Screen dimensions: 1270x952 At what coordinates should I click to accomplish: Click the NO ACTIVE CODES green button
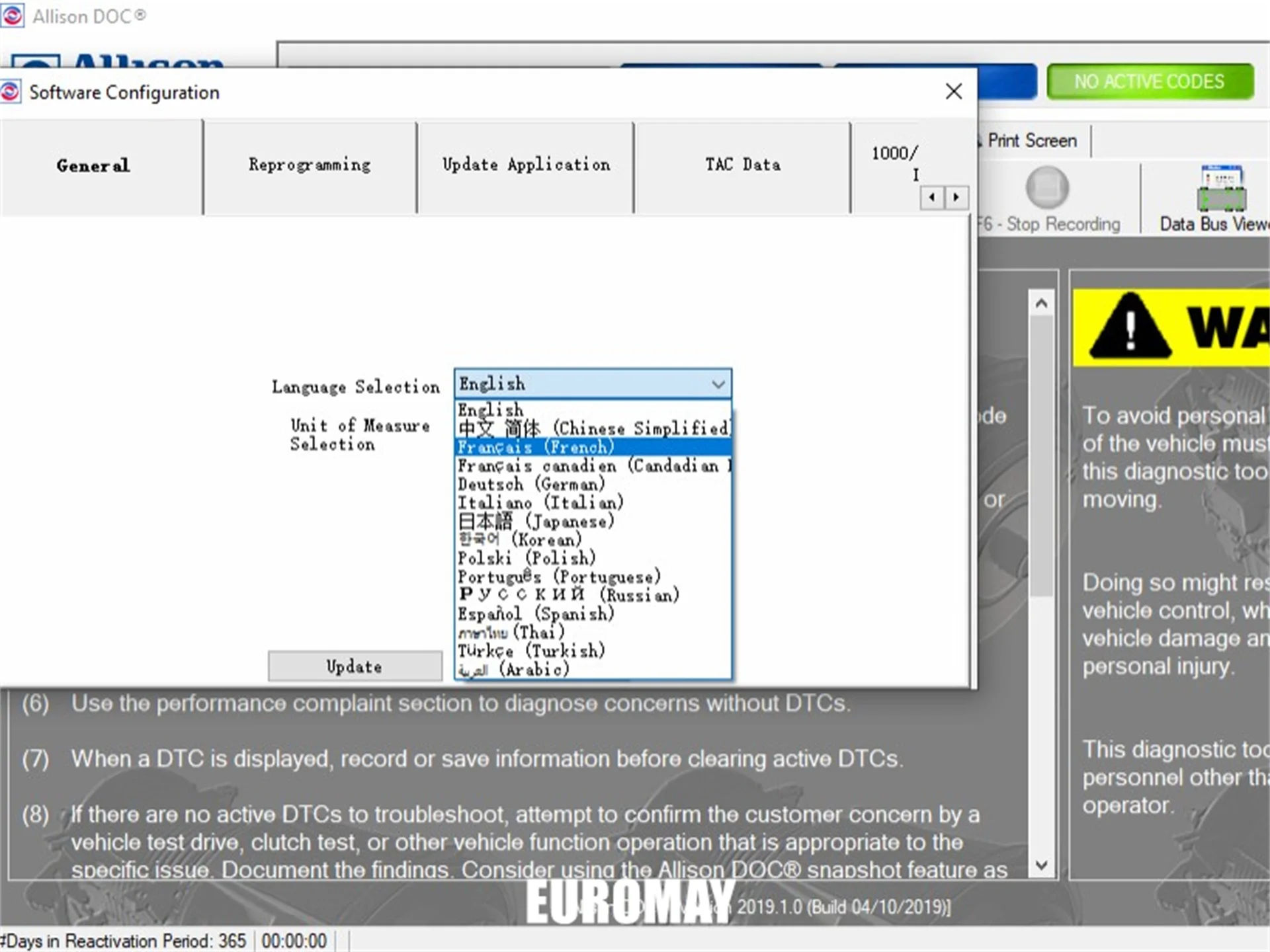coord(1150,82)
